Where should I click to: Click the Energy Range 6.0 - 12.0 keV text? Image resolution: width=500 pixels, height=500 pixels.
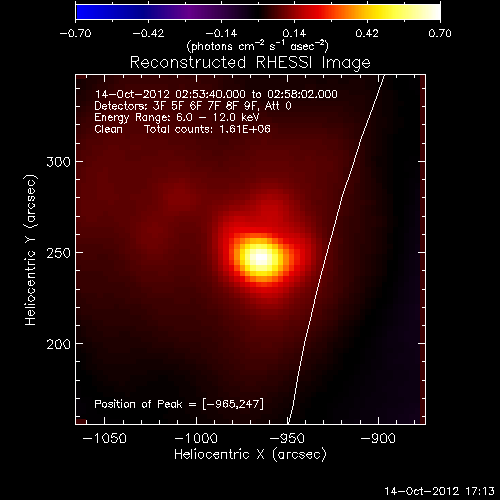click(177, 117)
